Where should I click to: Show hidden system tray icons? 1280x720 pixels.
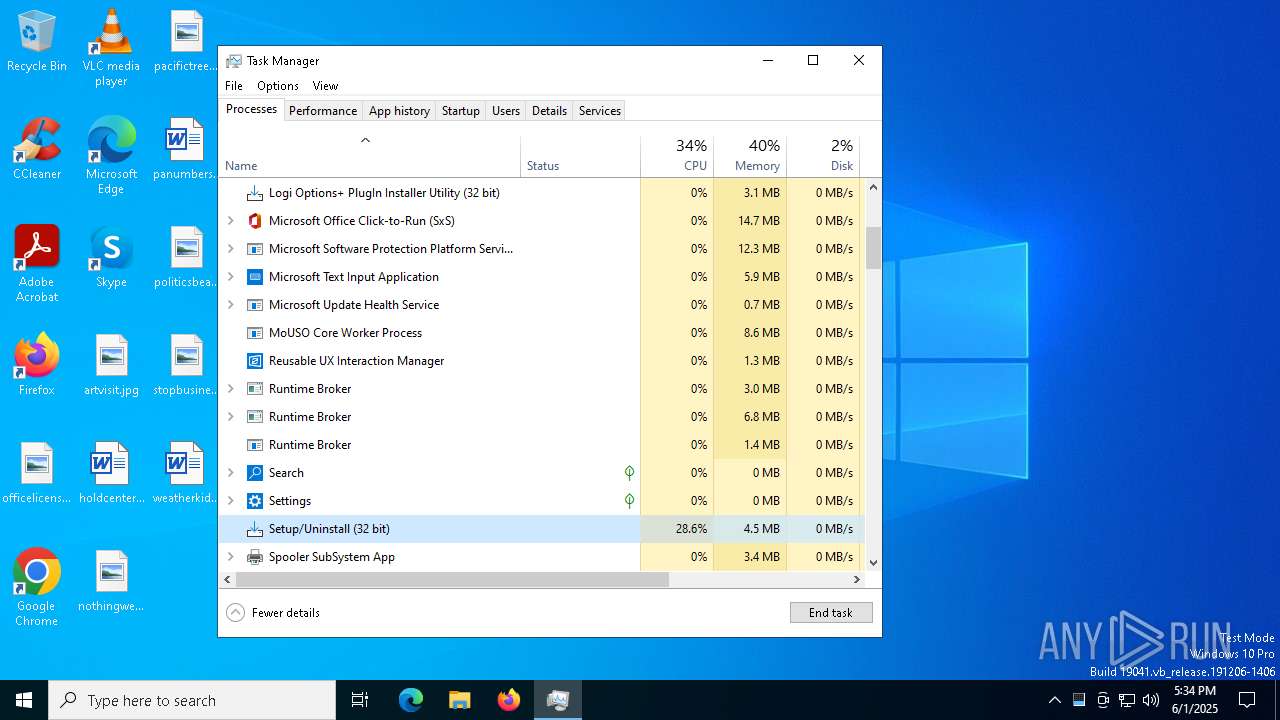click(x=1054, y=700)
